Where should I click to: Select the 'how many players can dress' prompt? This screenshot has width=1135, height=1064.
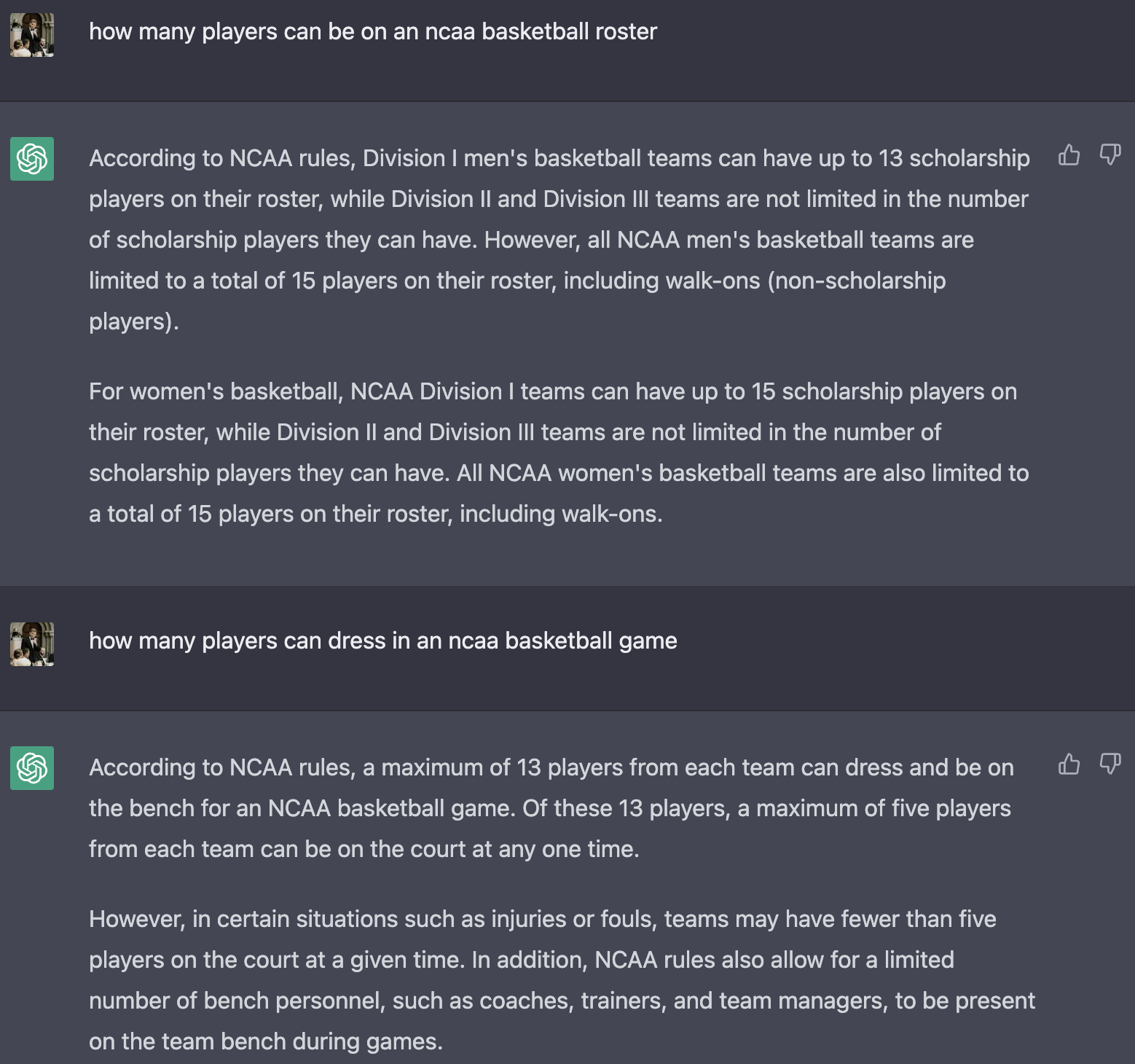(x=382, y=641)
